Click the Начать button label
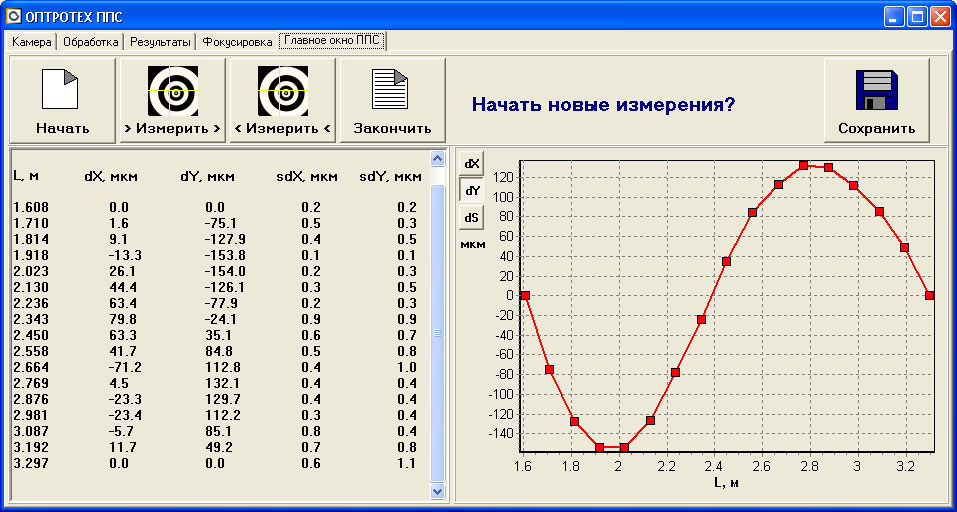The image size is (957, 512). pyautogui.click(x=63, y=129)
